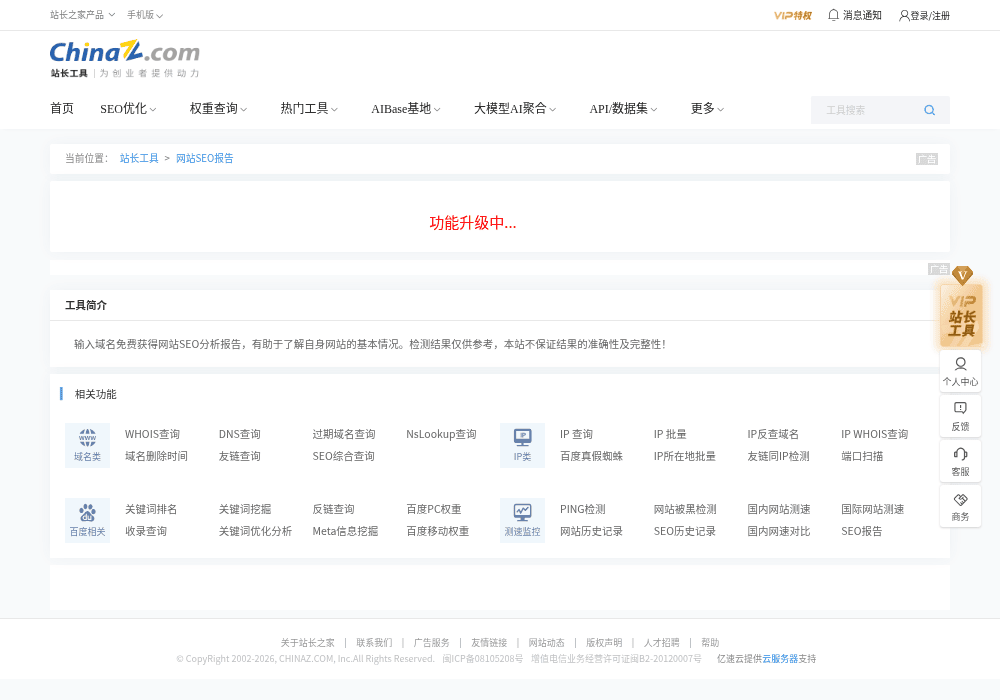The height and width of the screenshot is (700, 1000).
Task: Click the user login icon
Action: [904, 15]
